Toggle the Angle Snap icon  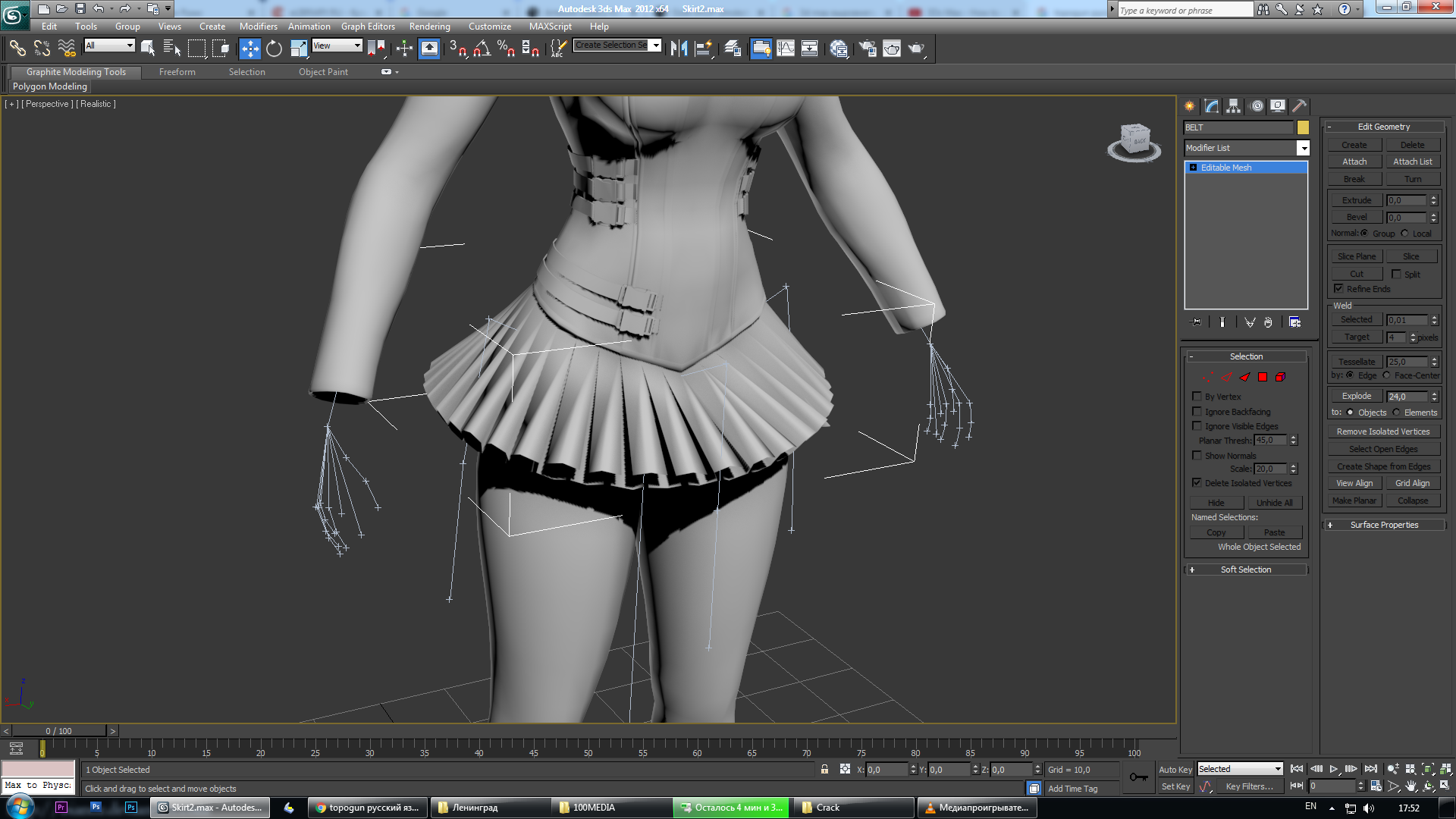(482, 49)
